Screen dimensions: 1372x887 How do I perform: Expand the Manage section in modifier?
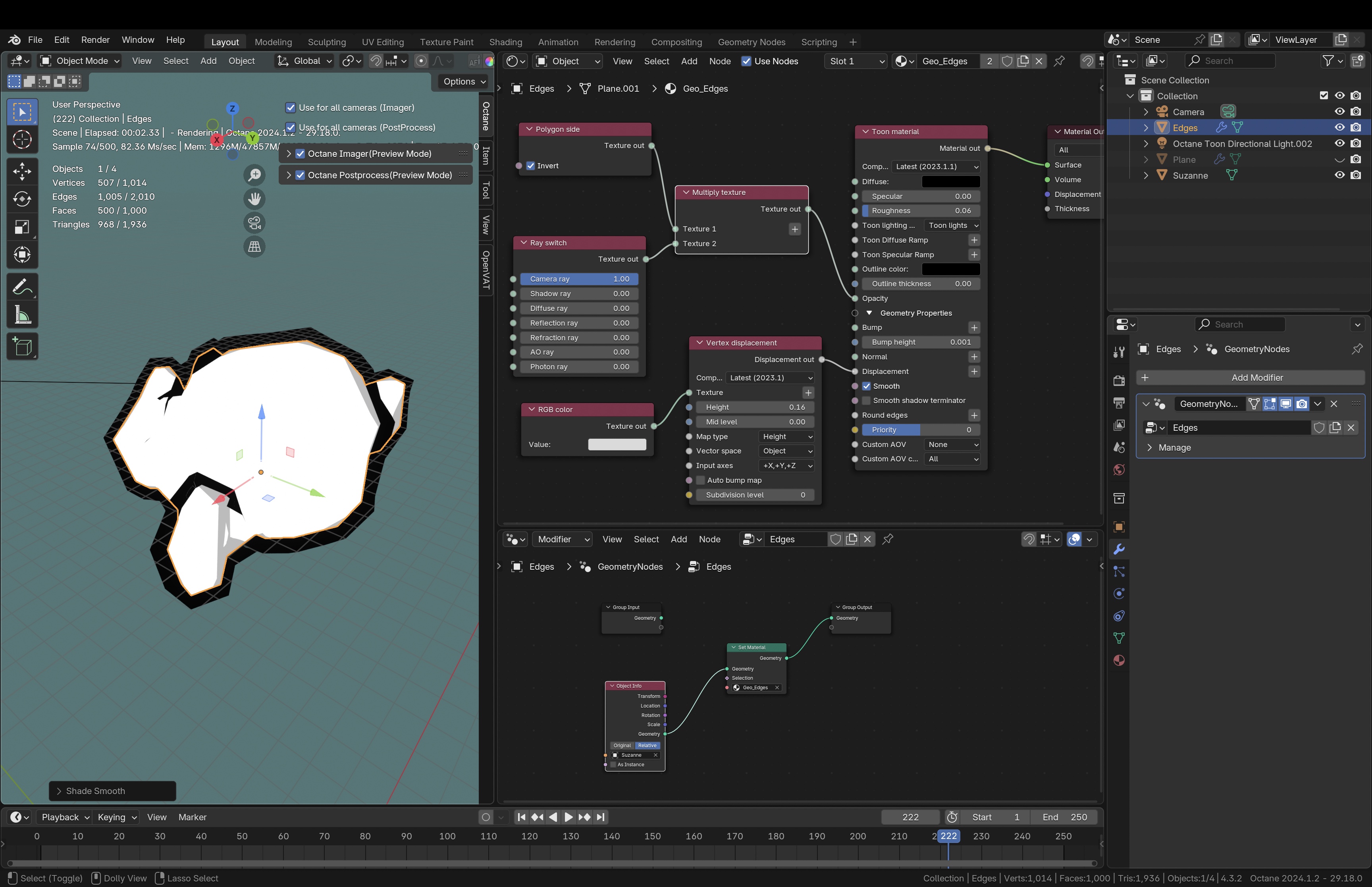[x=1175, y=447]
